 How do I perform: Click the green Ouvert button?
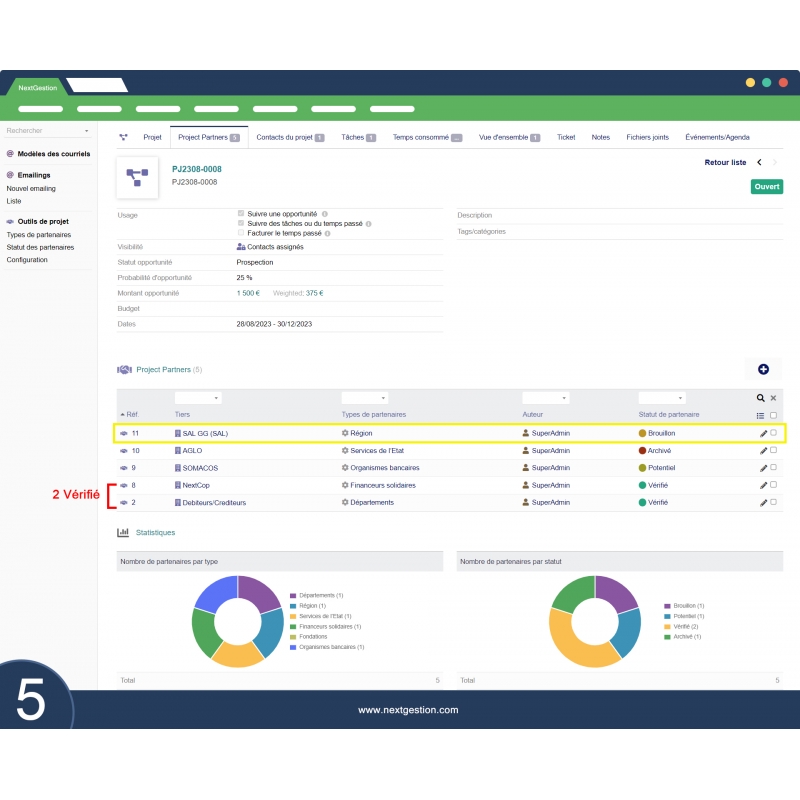(766, 186)
